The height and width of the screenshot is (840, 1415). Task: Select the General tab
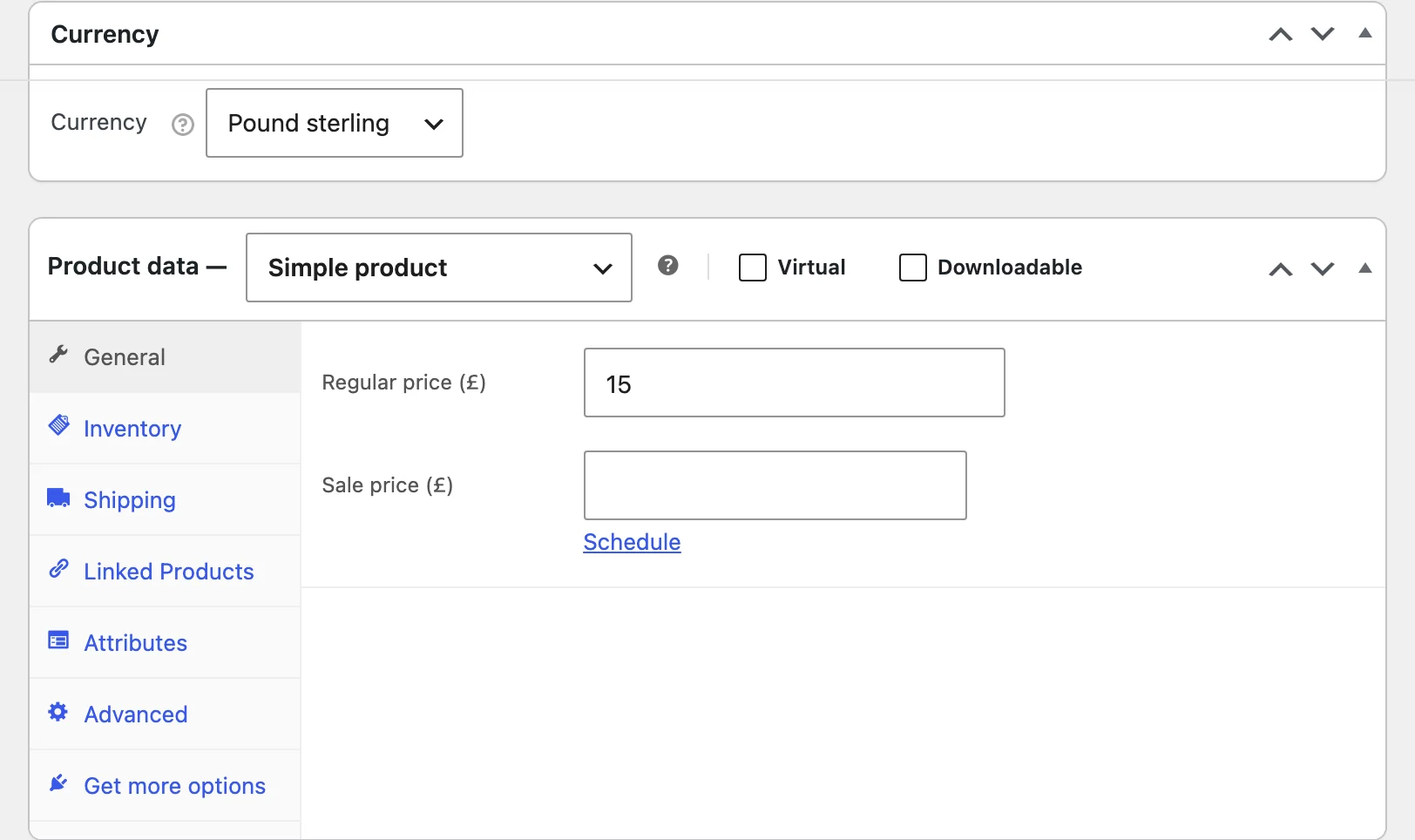pyautogui.click(x=166, y=357)
